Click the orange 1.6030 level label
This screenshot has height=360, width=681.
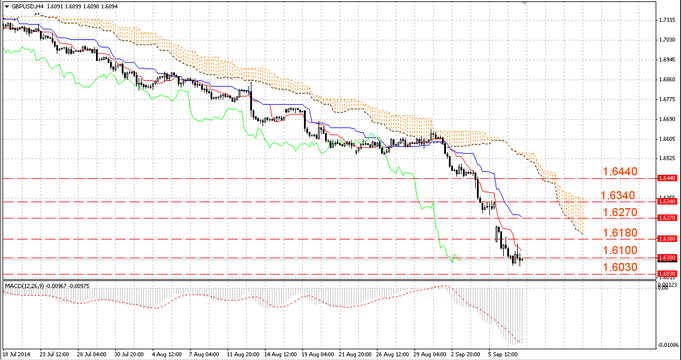pos(620,267)
